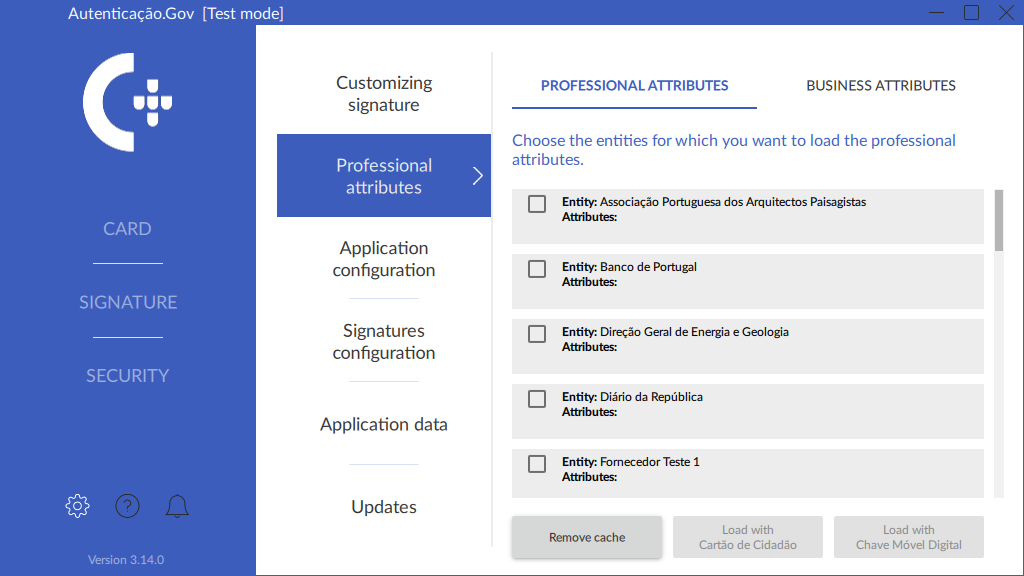1024x576 pixels.
Task: Open settings via the gear icon
Action: (77, 506)
